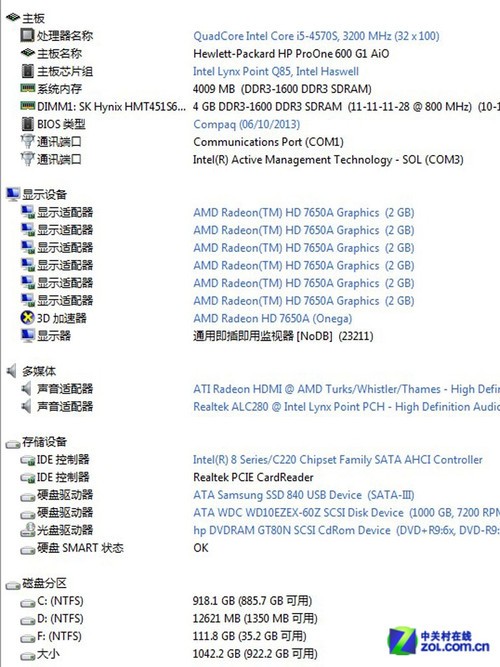
Task: Select the 硬盘 SMART 状态 field label
Action: [80, 547]
